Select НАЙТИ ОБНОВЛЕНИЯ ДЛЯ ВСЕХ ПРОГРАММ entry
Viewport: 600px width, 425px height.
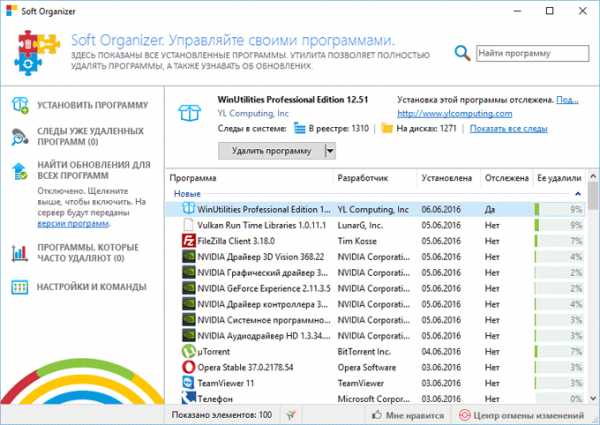[x=94, y=170]
